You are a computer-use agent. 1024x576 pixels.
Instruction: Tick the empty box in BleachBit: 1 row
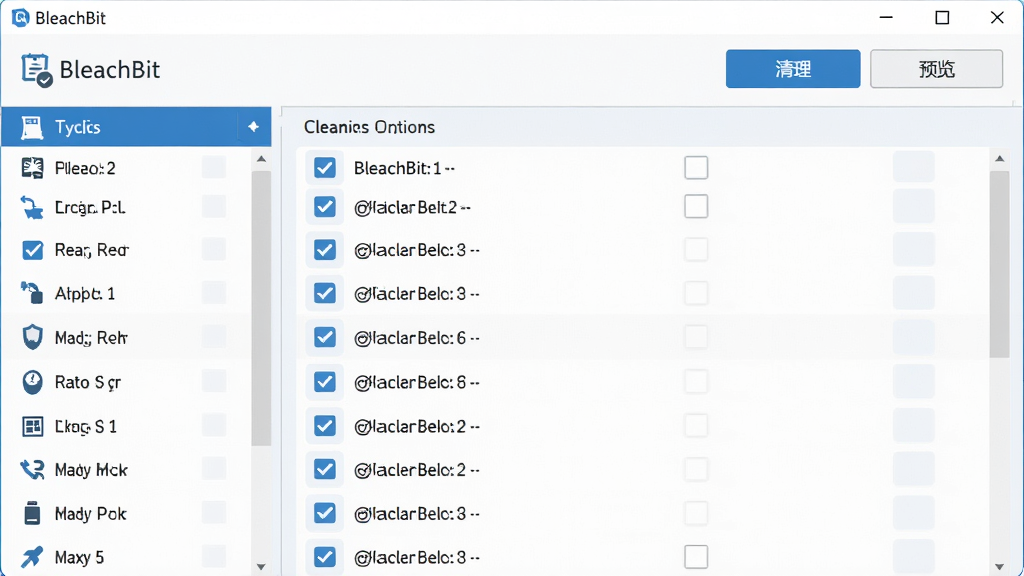696,168
